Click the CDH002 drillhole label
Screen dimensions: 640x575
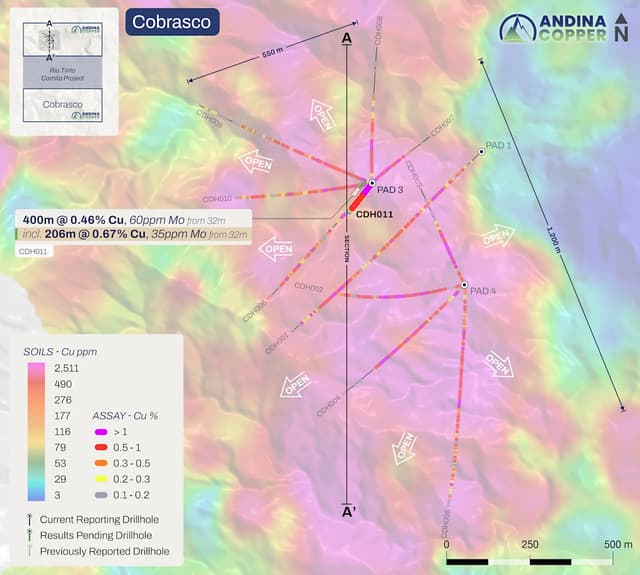click(309, 288)
